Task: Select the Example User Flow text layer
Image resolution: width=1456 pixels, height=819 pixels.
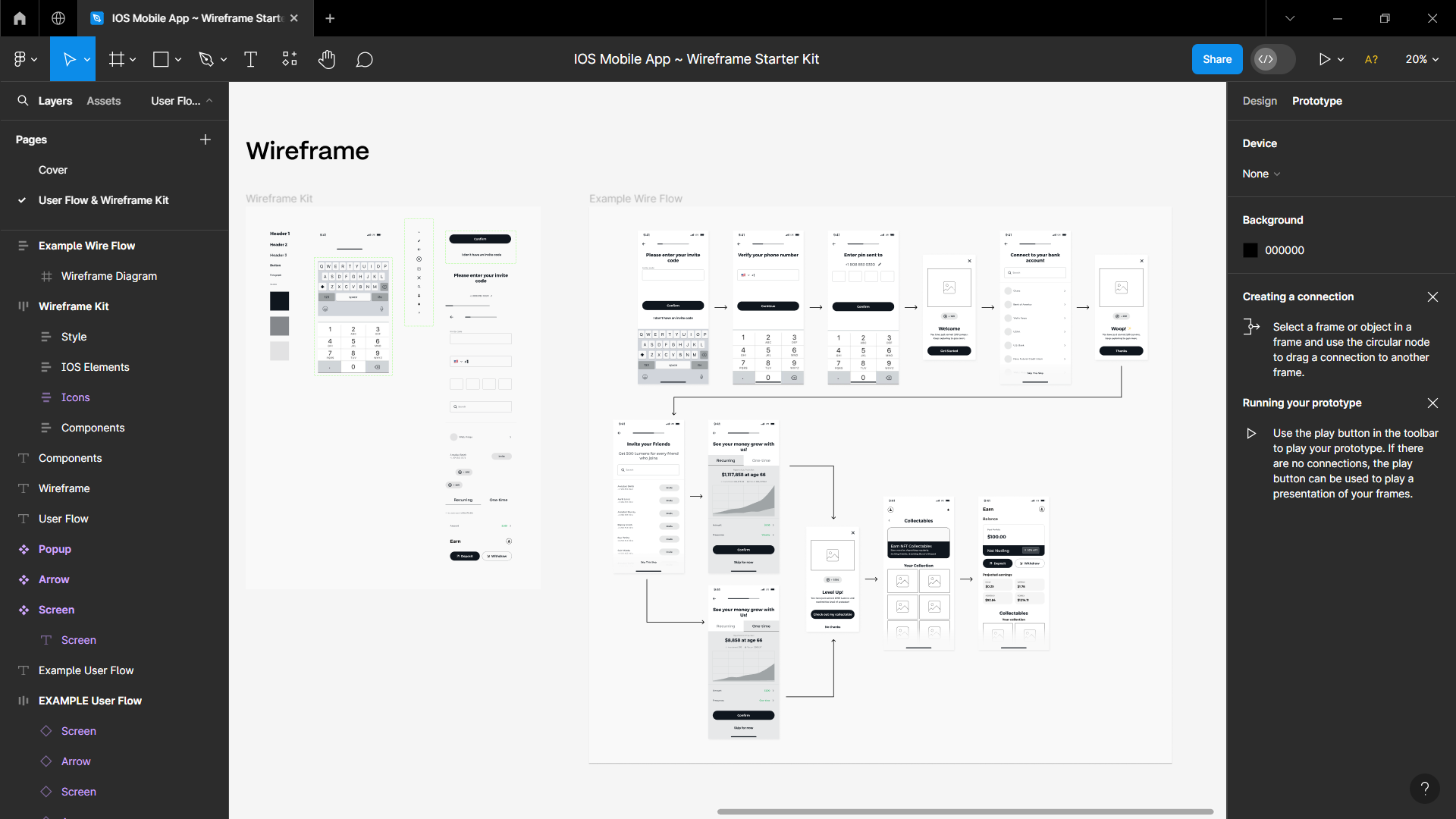Action: pos(86,670)
